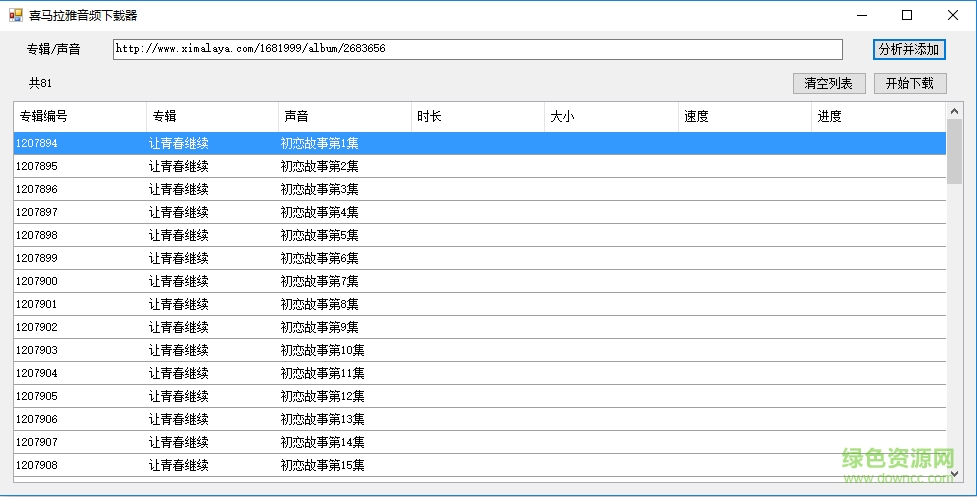Click album number 1207896

(37, 189)
